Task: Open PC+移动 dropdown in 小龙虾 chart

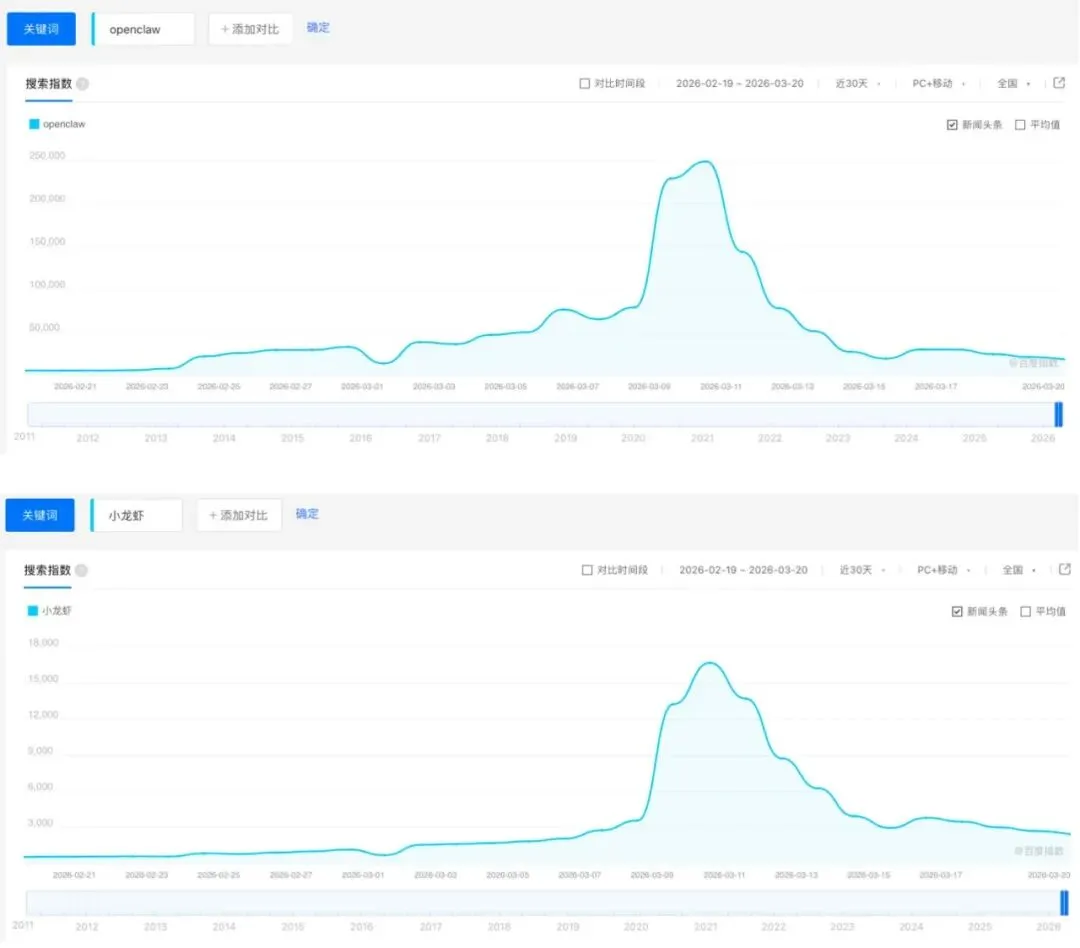Action: (x=944, y=570)
